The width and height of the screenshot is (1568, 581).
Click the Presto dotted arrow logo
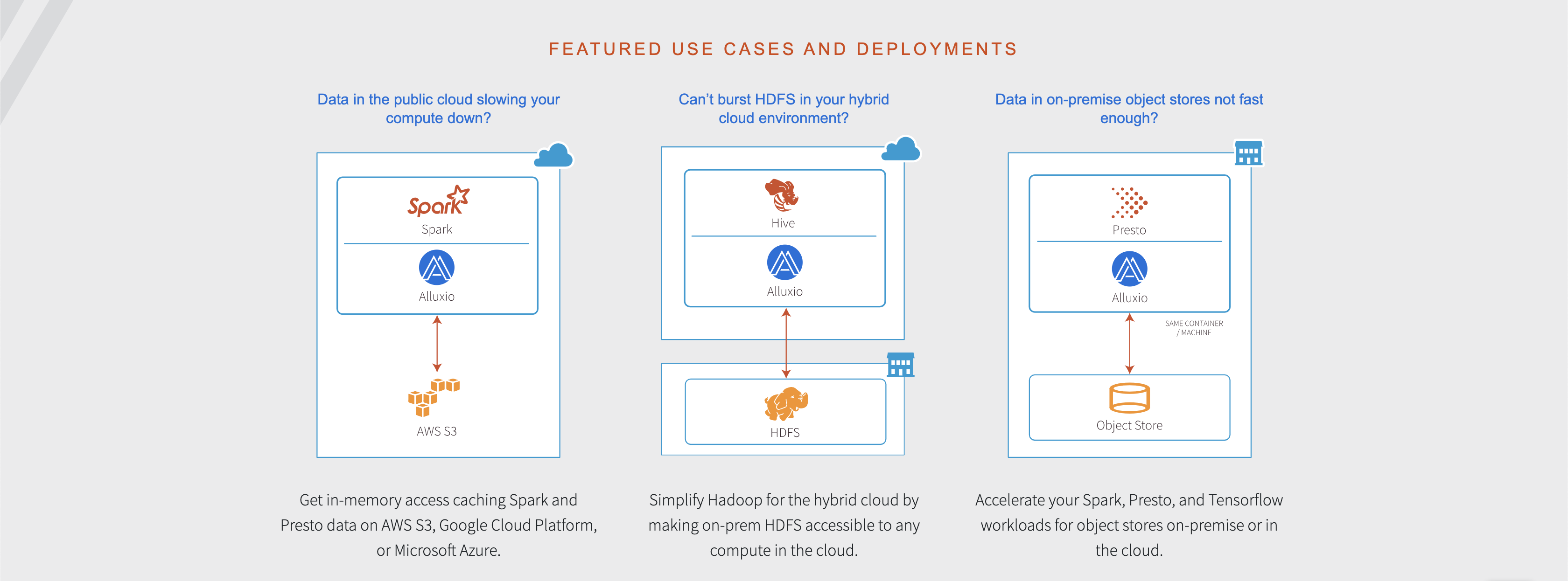click(x=1129, y=202)
